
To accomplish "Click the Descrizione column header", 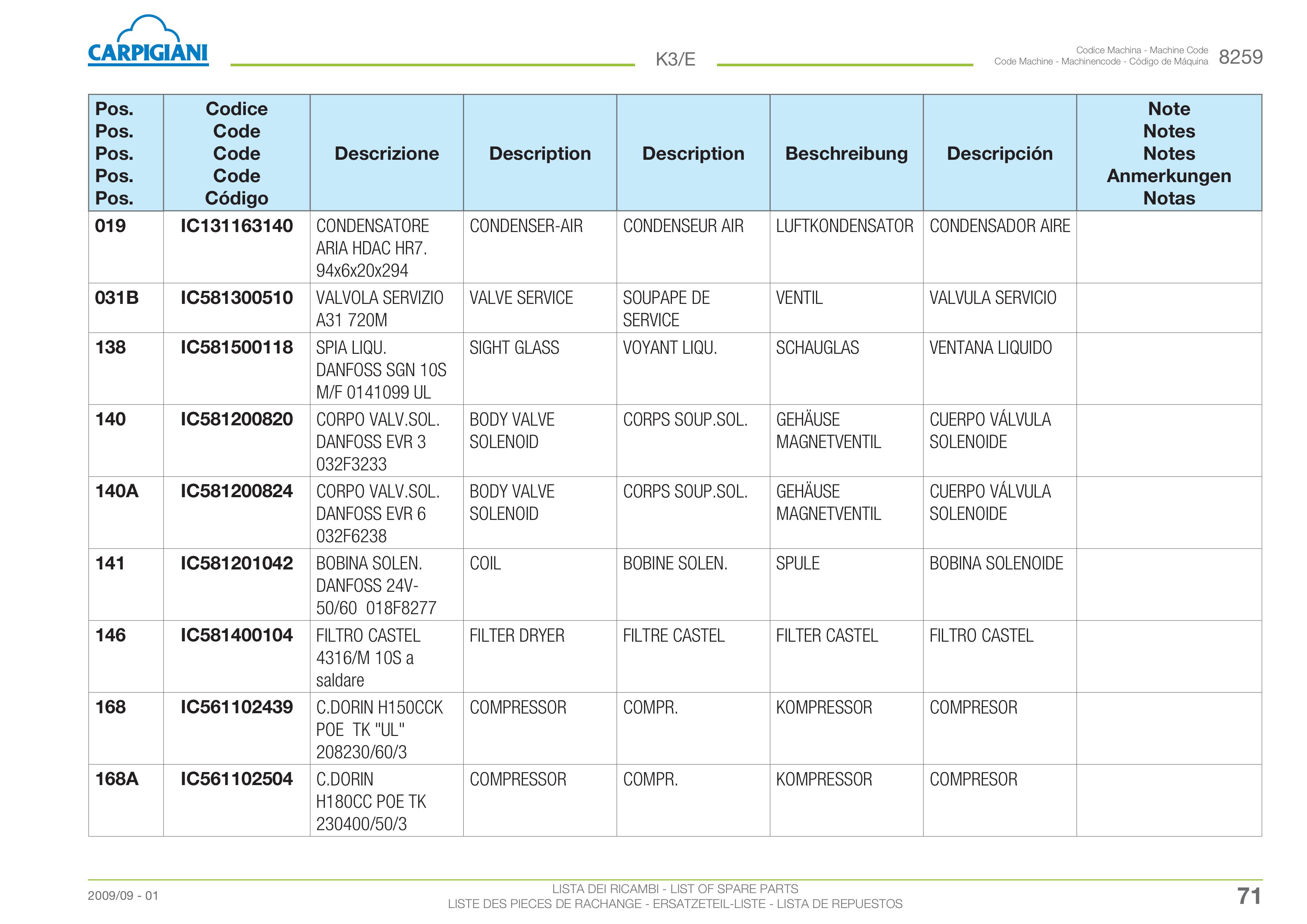I will coord(387,153).
